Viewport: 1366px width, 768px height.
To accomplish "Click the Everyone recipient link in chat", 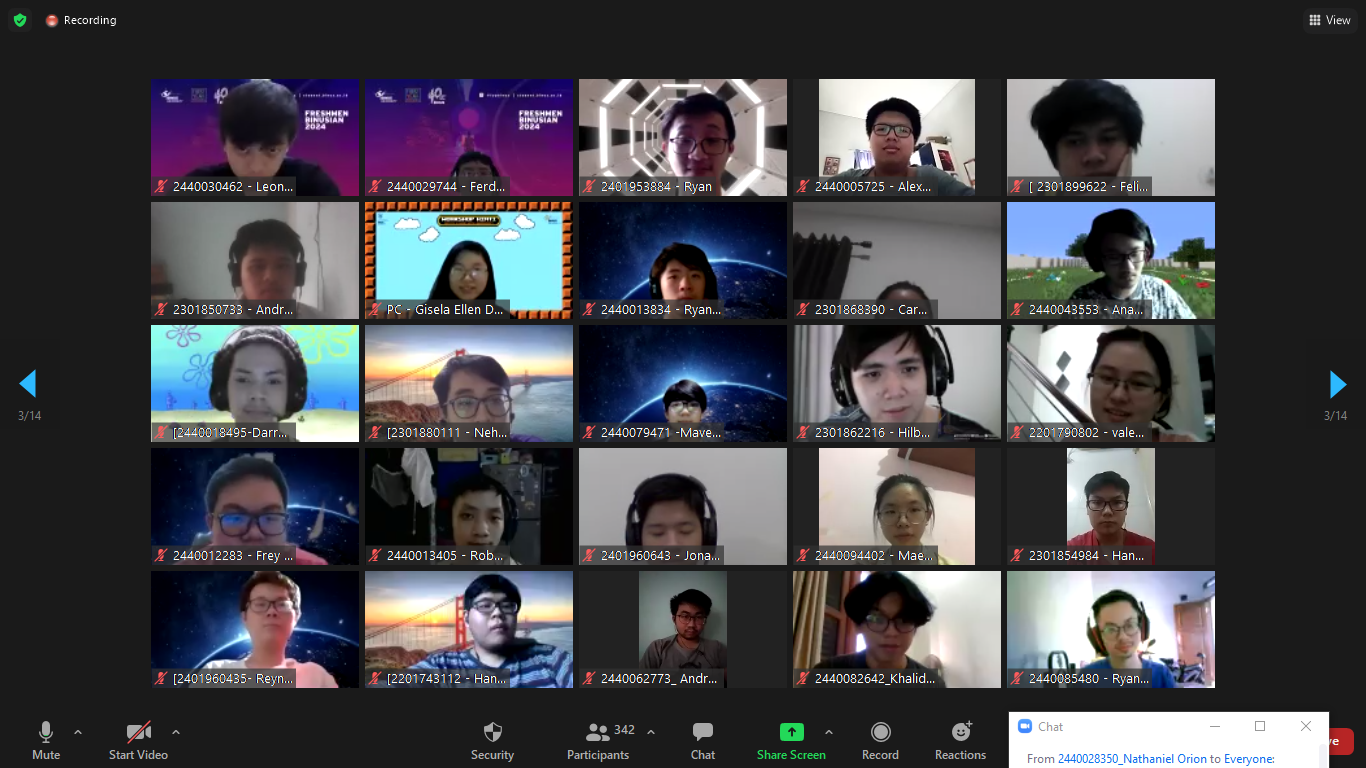I will pos(1248,759).
